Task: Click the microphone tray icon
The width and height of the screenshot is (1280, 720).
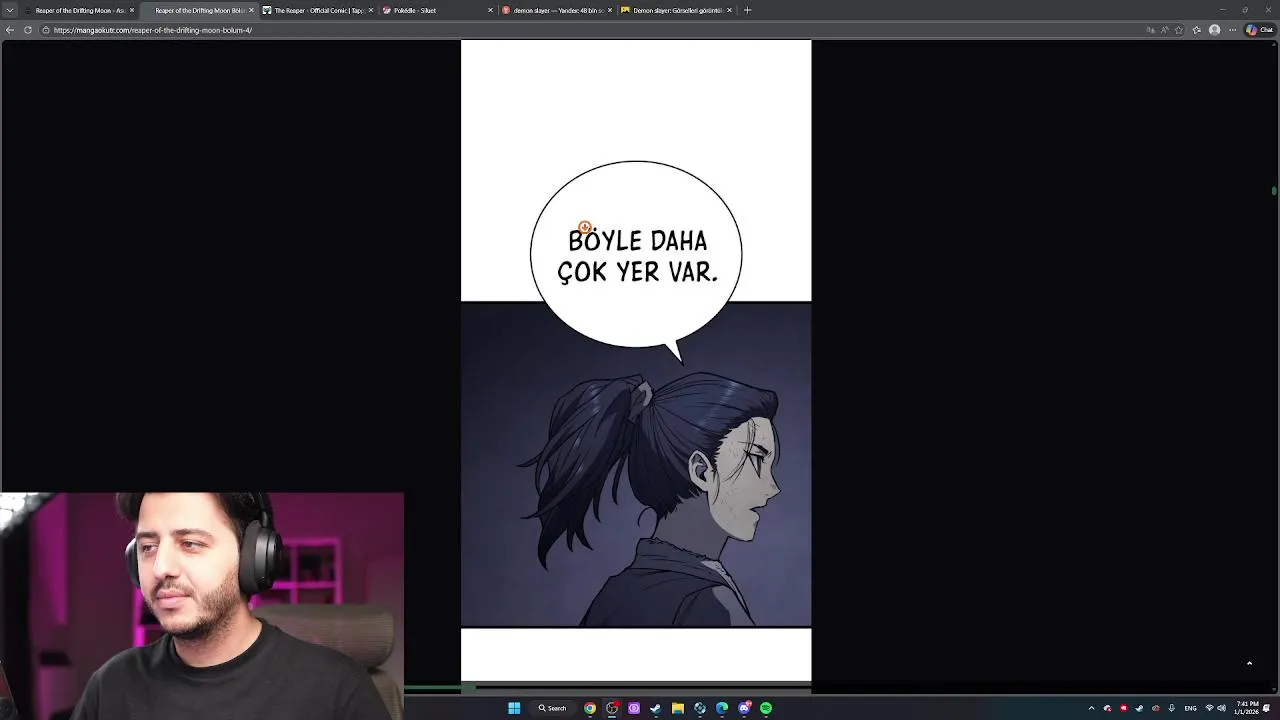Action: pyautogui.click(x=1171, y=708)
